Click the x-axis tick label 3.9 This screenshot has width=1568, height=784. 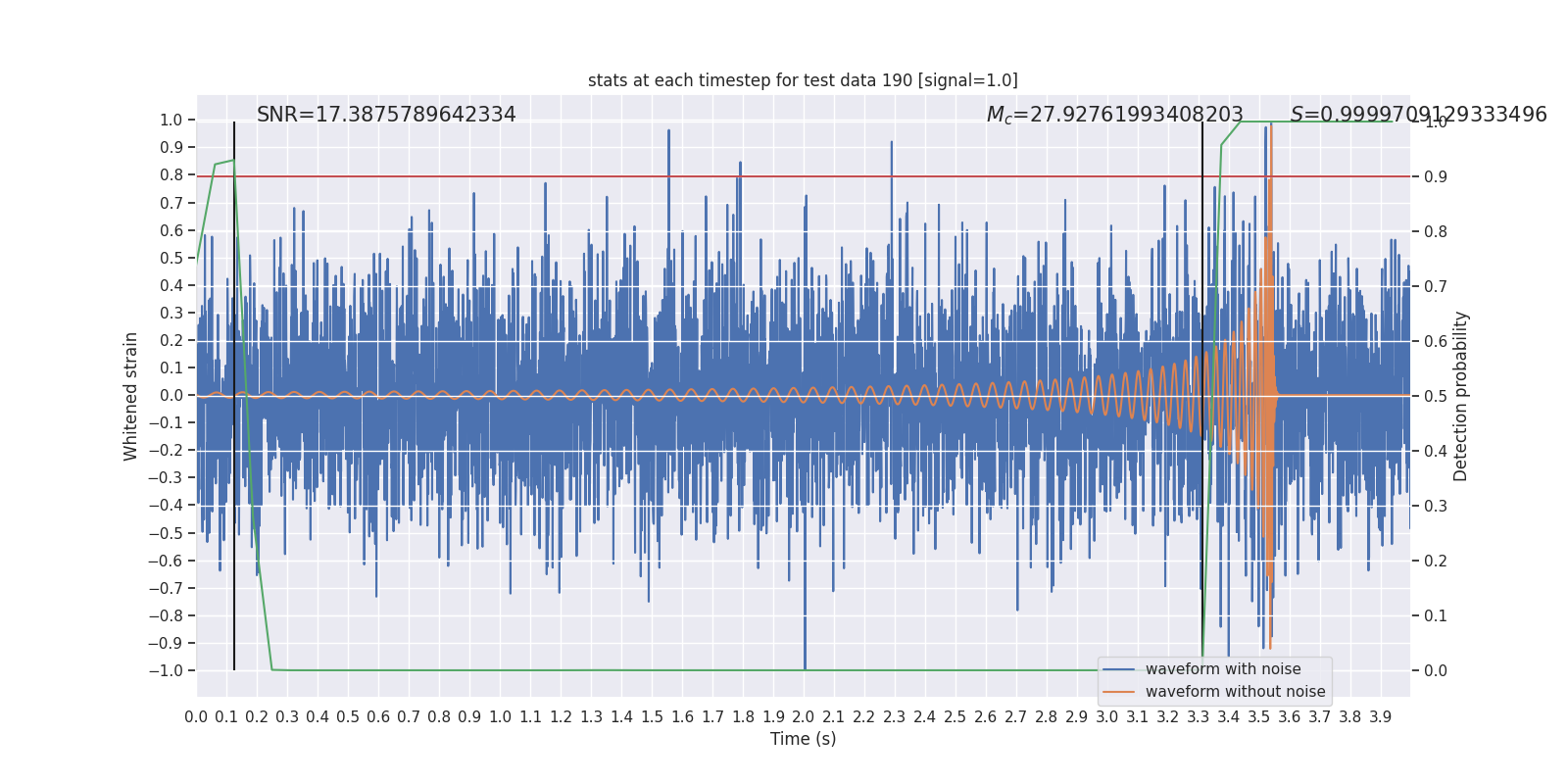tap(1380, 717)
